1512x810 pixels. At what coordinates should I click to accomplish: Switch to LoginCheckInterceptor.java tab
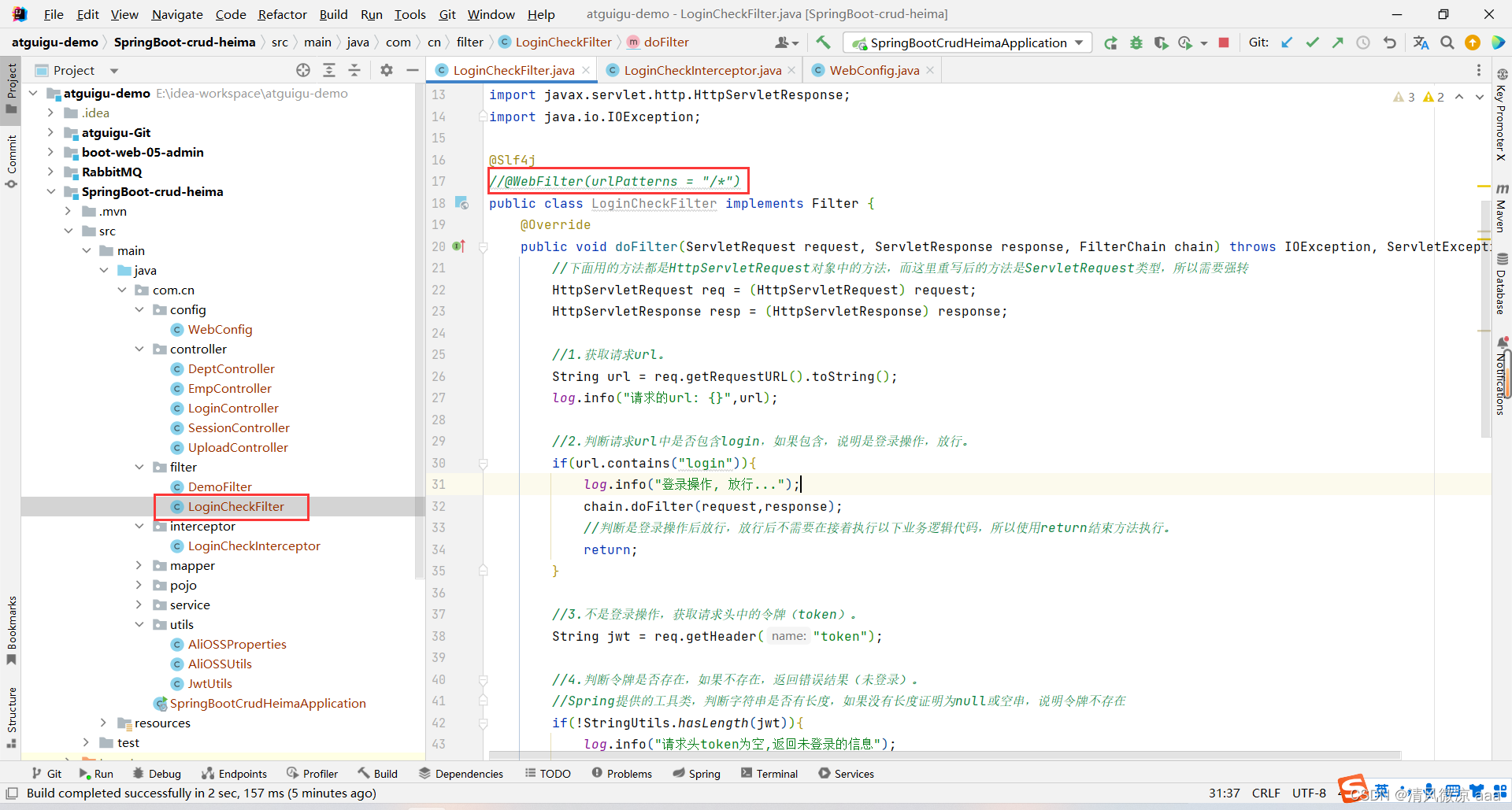702,70
